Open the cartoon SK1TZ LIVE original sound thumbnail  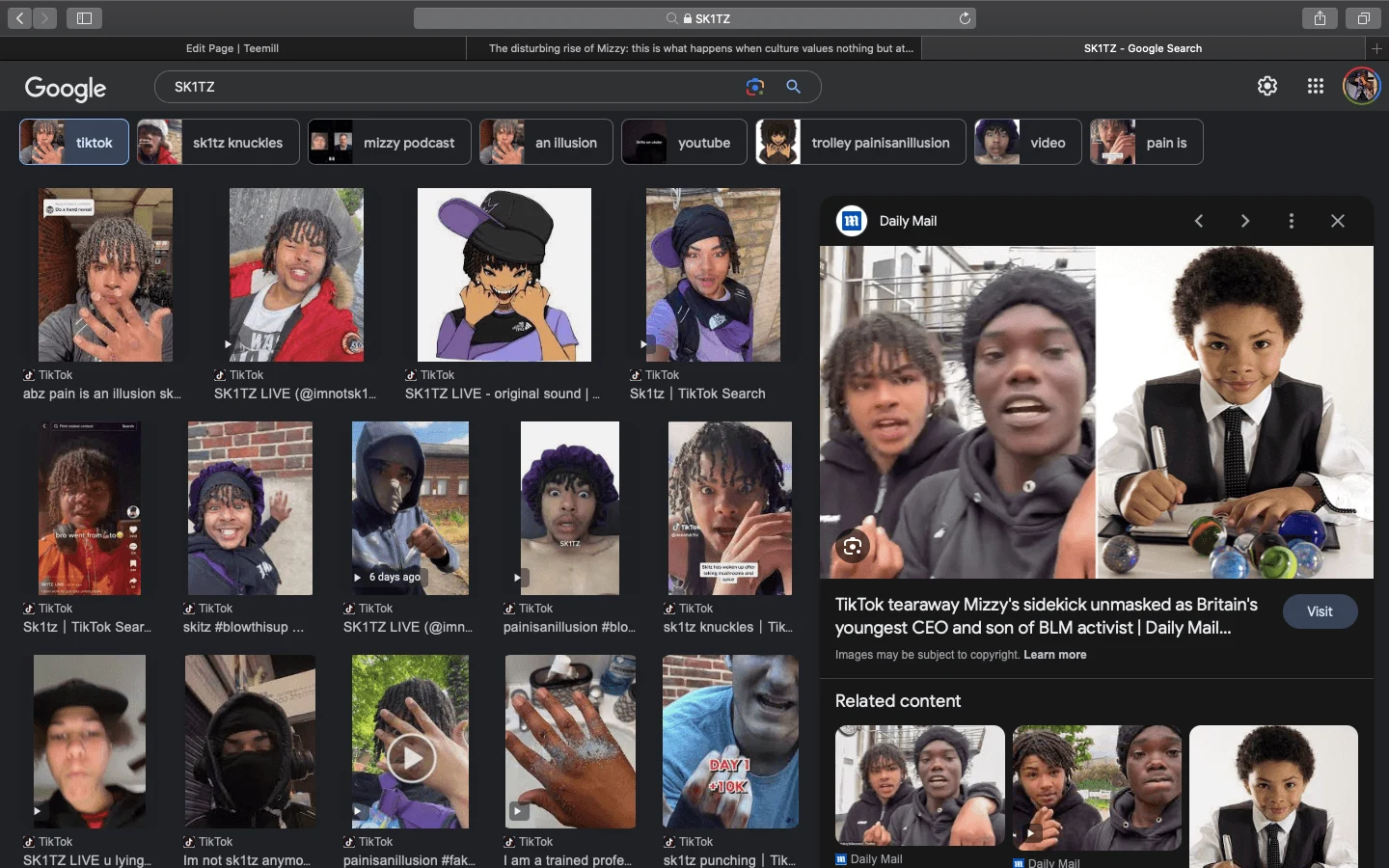tap(504, 275)
